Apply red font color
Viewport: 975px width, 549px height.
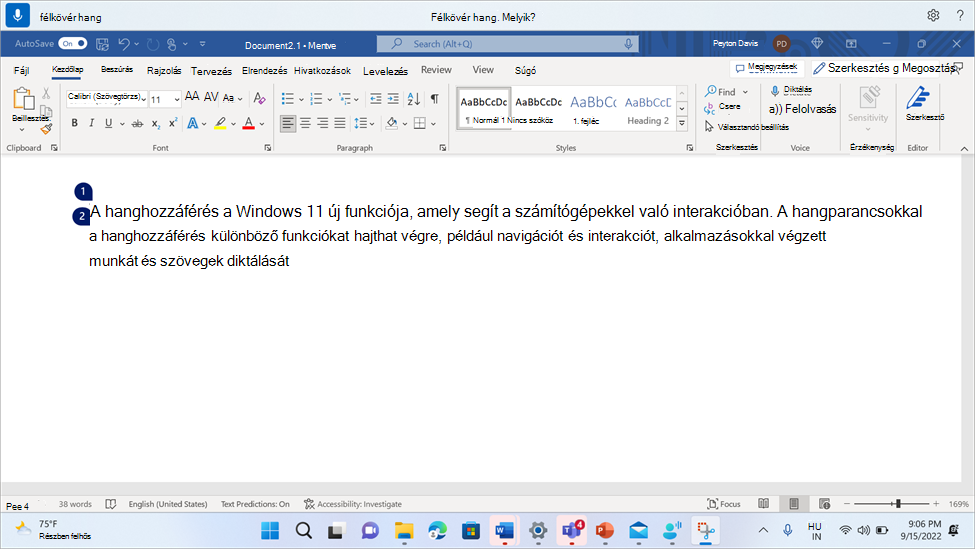pos(249,123)
